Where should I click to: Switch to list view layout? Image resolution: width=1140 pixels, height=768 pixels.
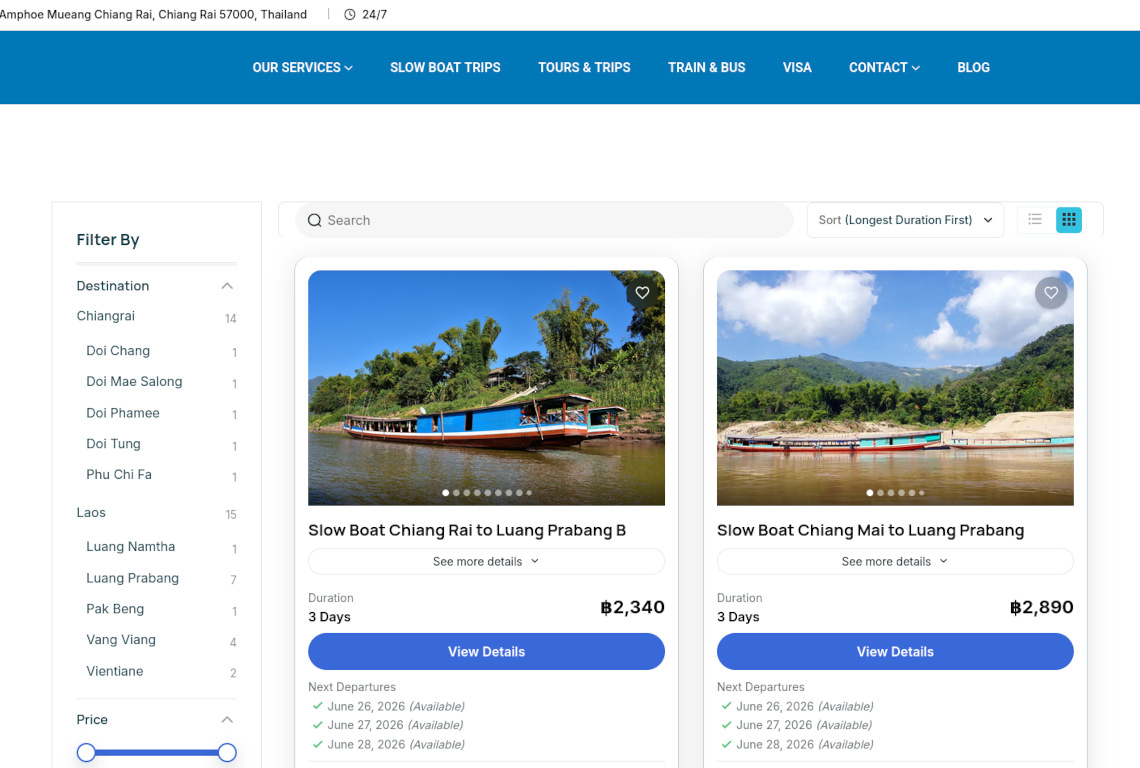pos(1035,220)
